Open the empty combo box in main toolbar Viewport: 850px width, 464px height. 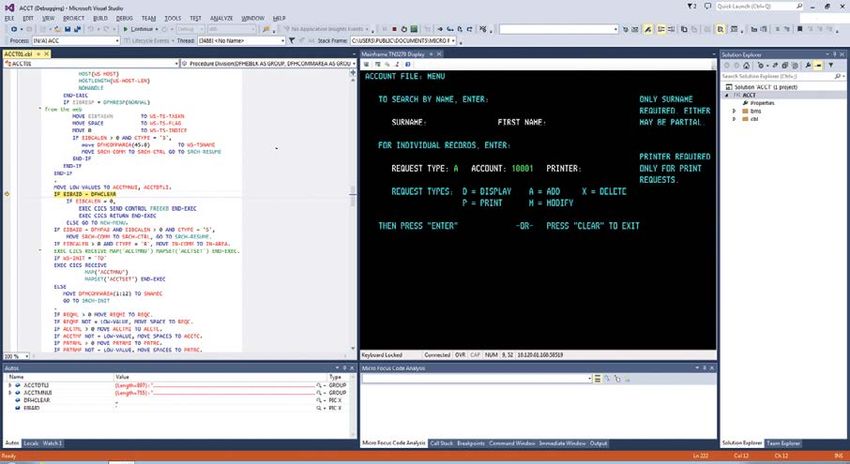tap(558, 29)
